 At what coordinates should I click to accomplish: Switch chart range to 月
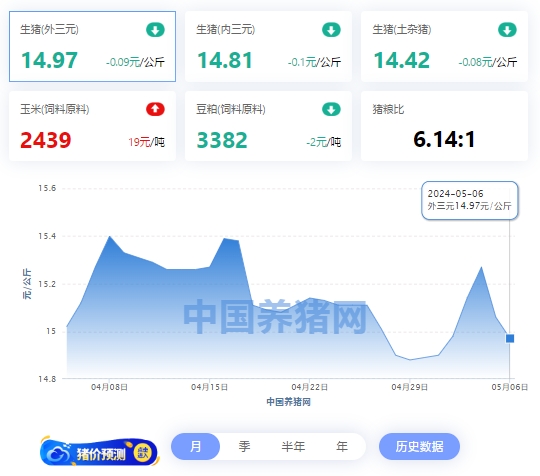[195, 446]
